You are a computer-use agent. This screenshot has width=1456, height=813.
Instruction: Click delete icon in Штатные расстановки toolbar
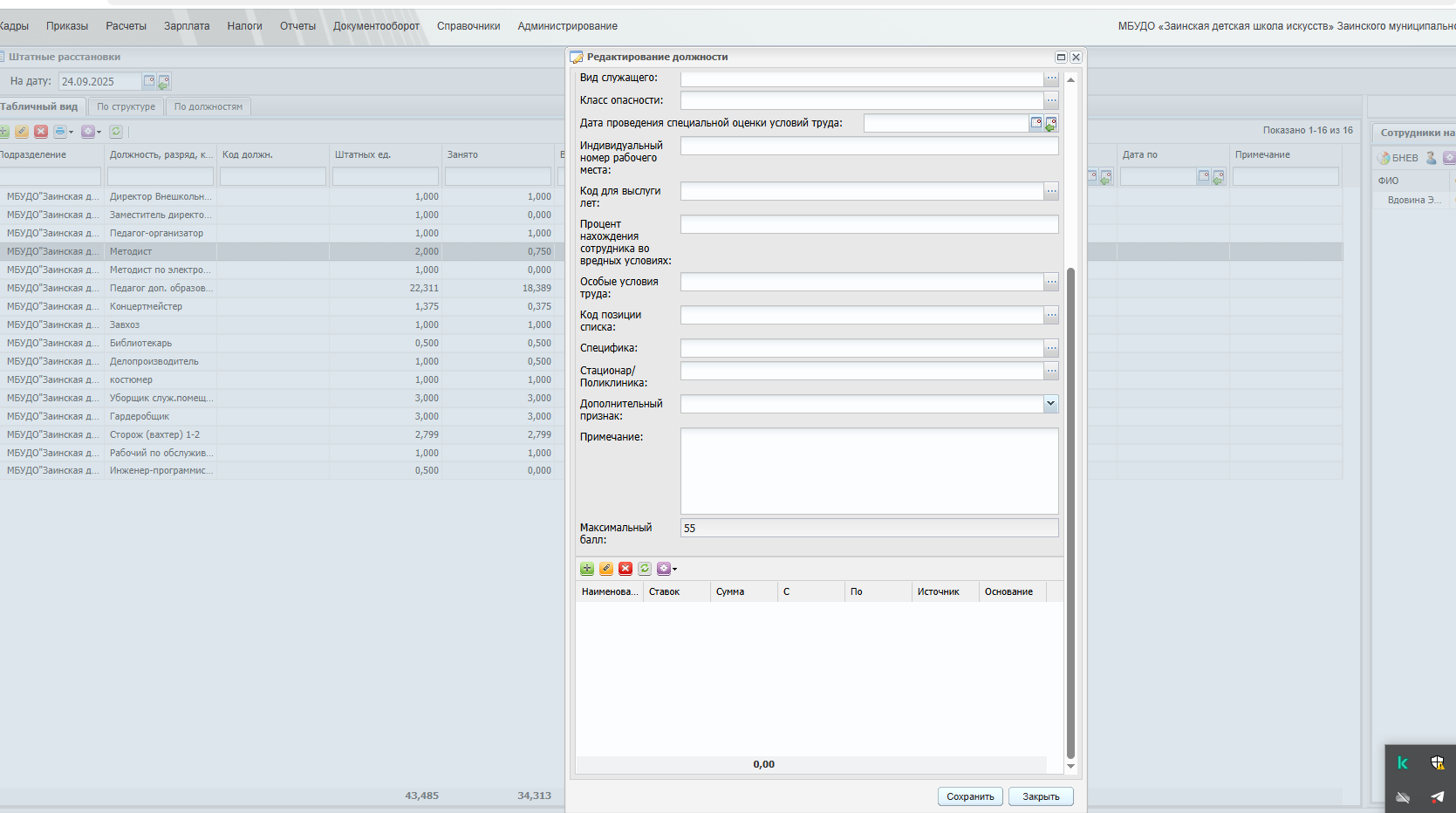[41, 132]
